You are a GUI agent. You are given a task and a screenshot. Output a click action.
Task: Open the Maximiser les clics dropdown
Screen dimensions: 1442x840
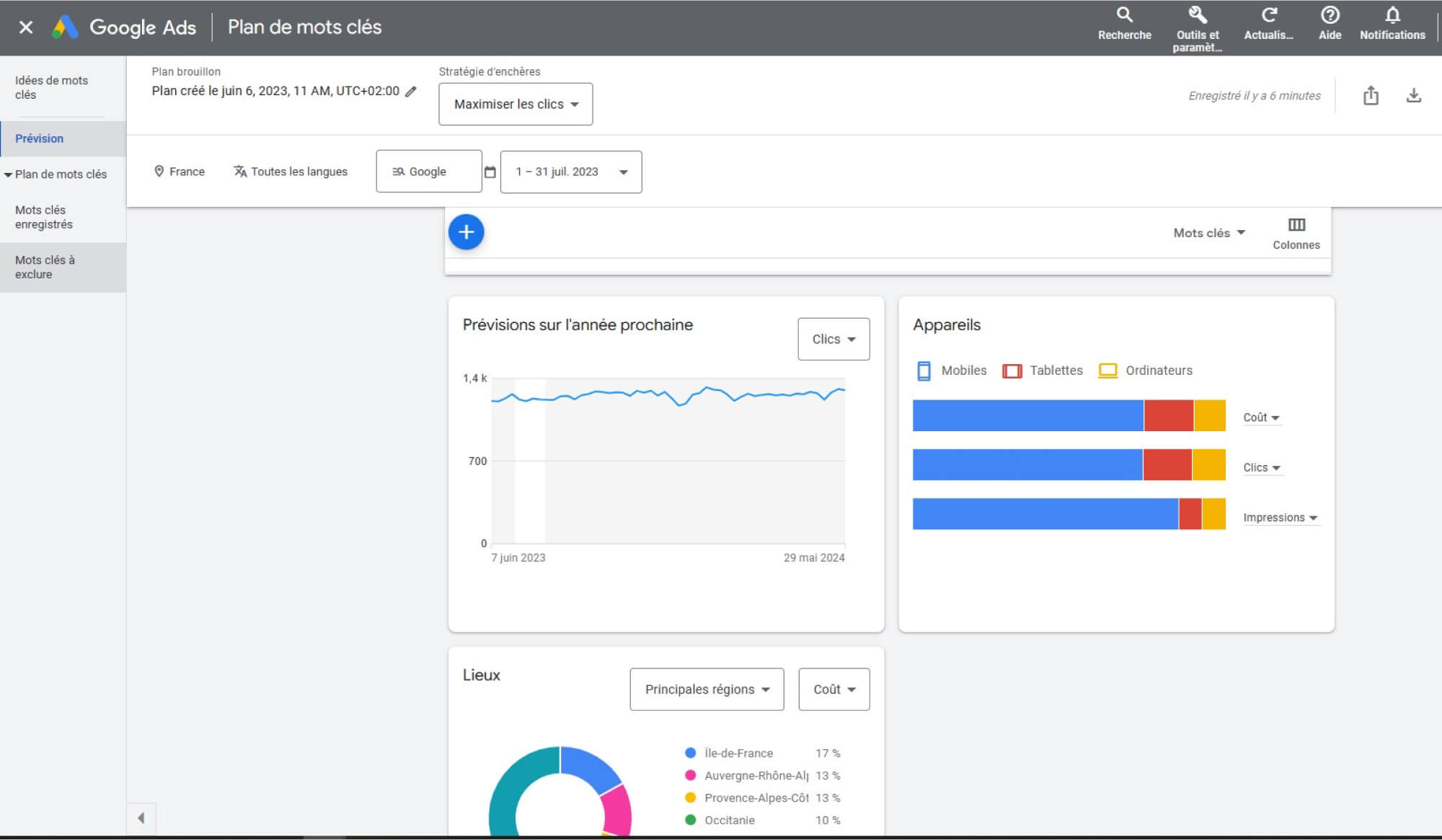click(516, 105)
